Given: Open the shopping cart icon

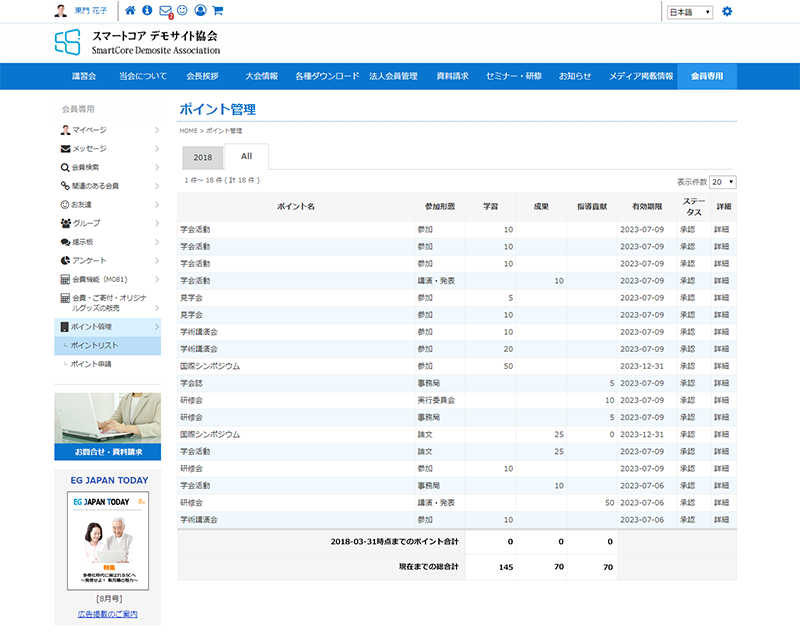Looking at the screenshot, I should (x=218, y=11).
